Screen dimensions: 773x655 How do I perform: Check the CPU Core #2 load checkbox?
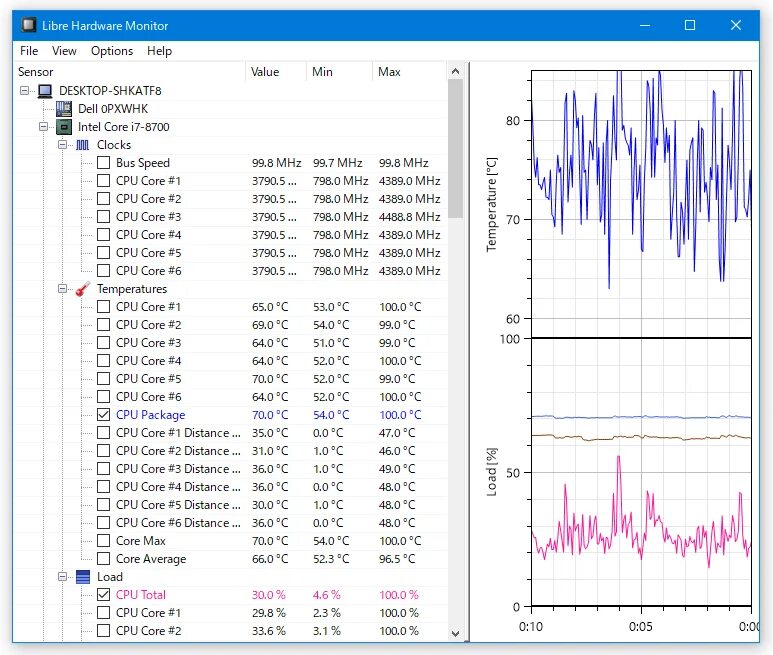pos(104,630)
